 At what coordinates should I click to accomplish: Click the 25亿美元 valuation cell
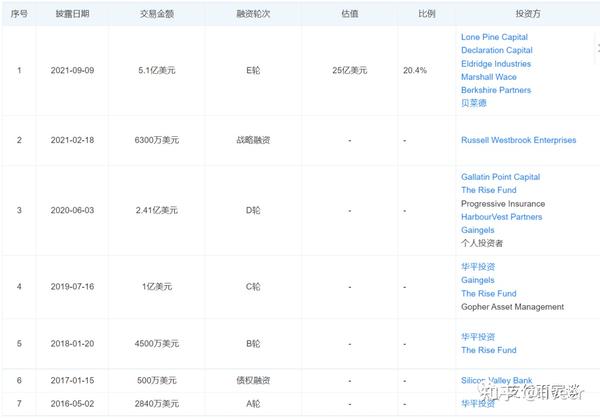[349, 70]
